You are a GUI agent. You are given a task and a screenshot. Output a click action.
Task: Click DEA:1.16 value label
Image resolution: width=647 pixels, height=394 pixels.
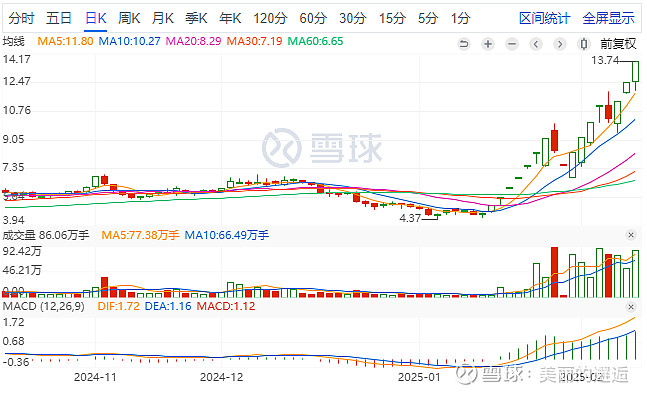coord(168,307)
